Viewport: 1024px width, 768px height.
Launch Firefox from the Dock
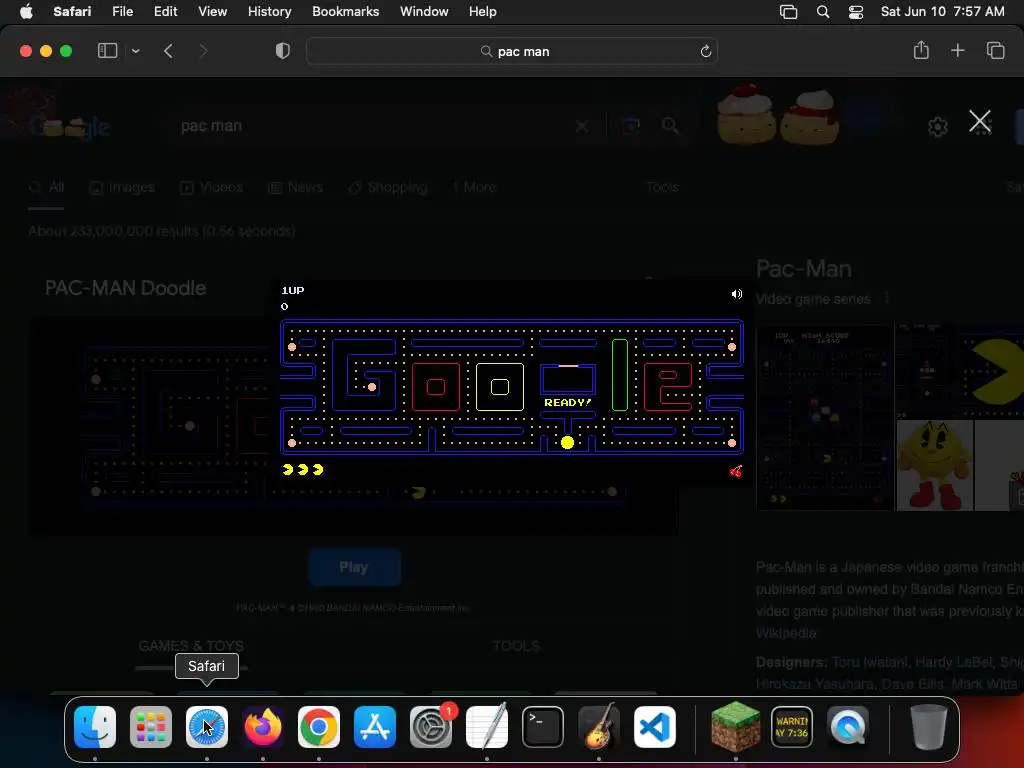(x=263, y=726)
